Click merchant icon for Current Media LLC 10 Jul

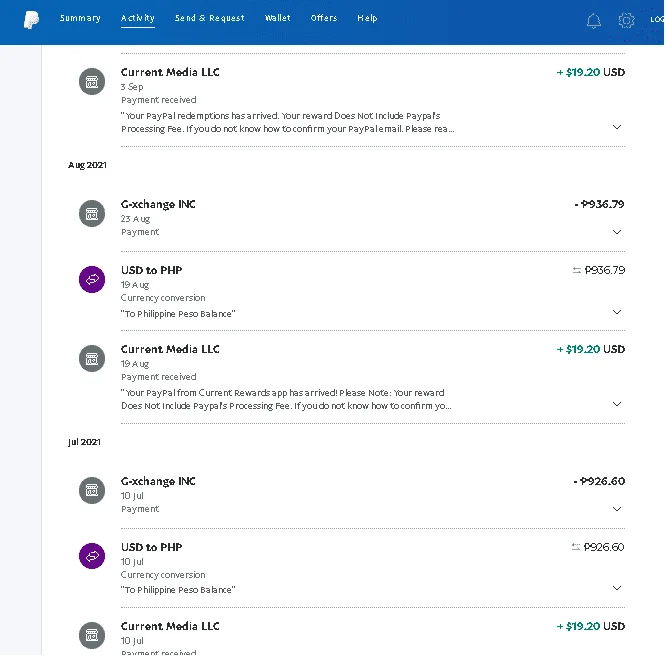[92, 635]
